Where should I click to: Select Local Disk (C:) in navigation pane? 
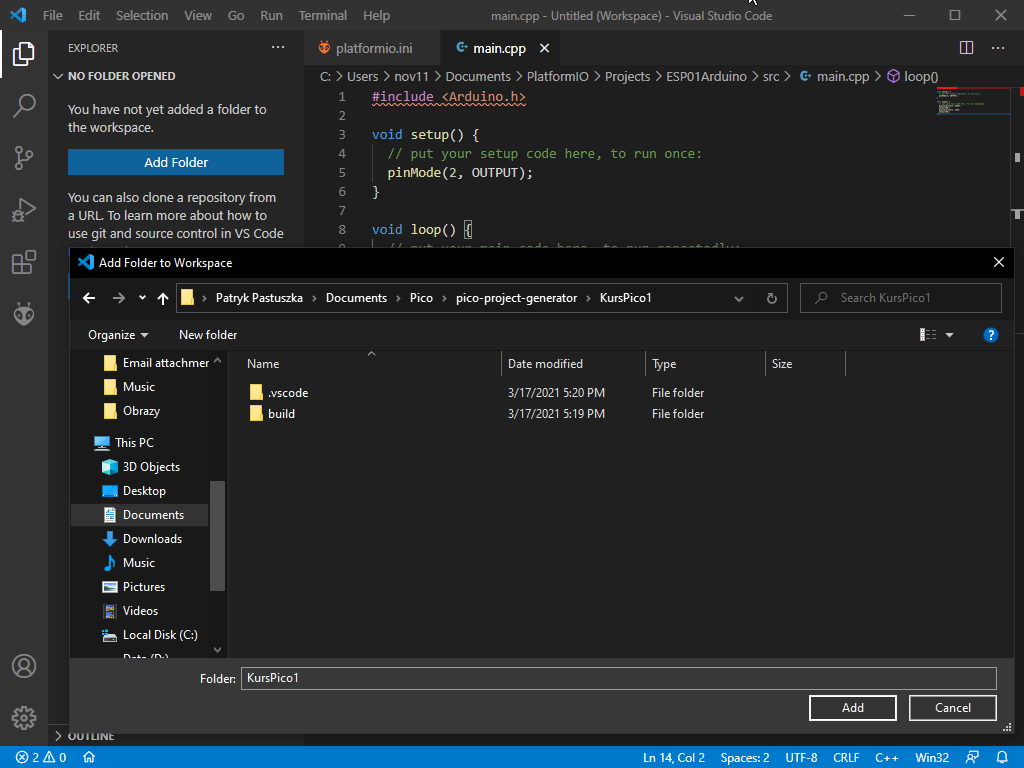click(x=160, y=635)
